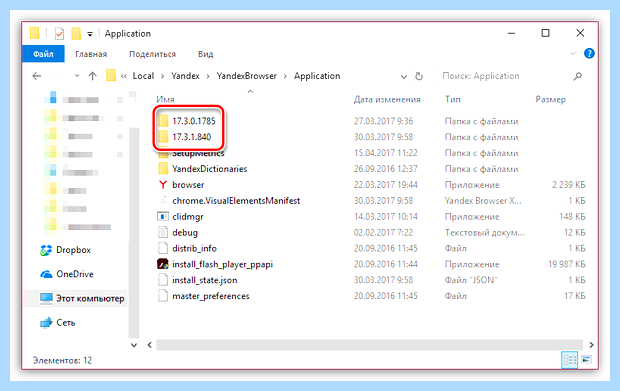Expand the ribbon with the chevron
Screen dimensions: 620x391
point(573,53)
